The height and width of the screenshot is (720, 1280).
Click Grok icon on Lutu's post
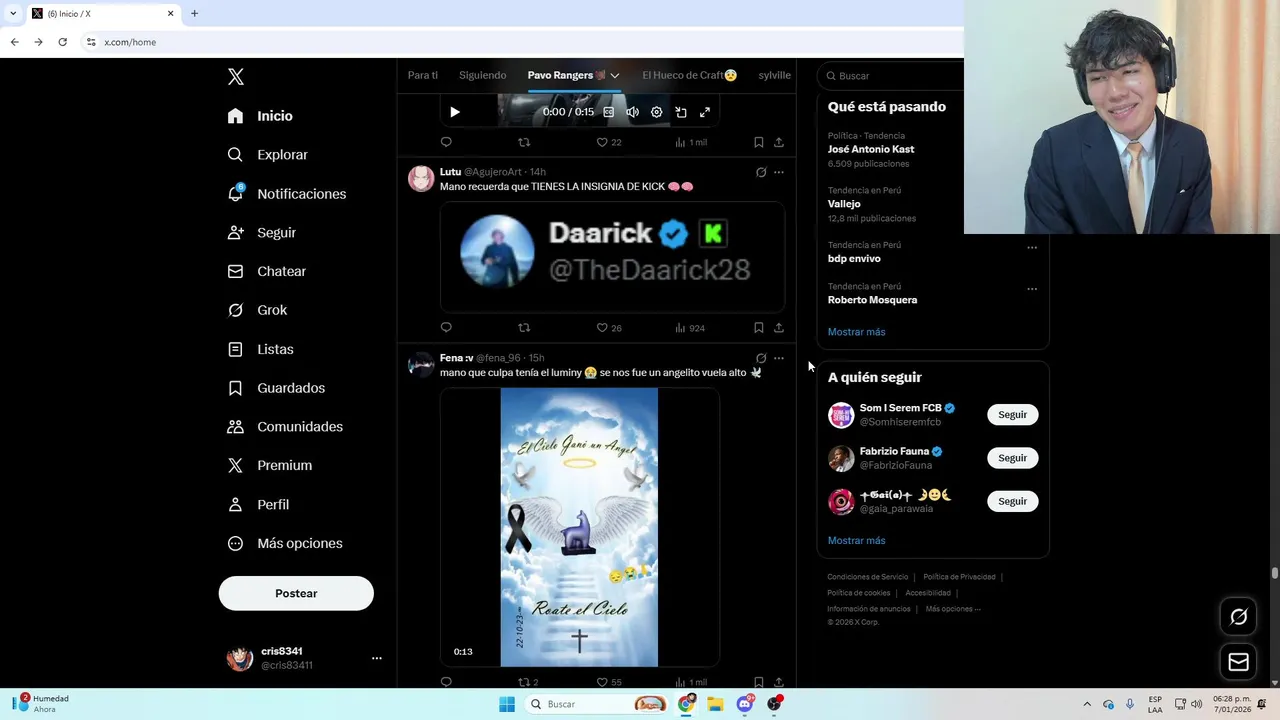point(761,172)
